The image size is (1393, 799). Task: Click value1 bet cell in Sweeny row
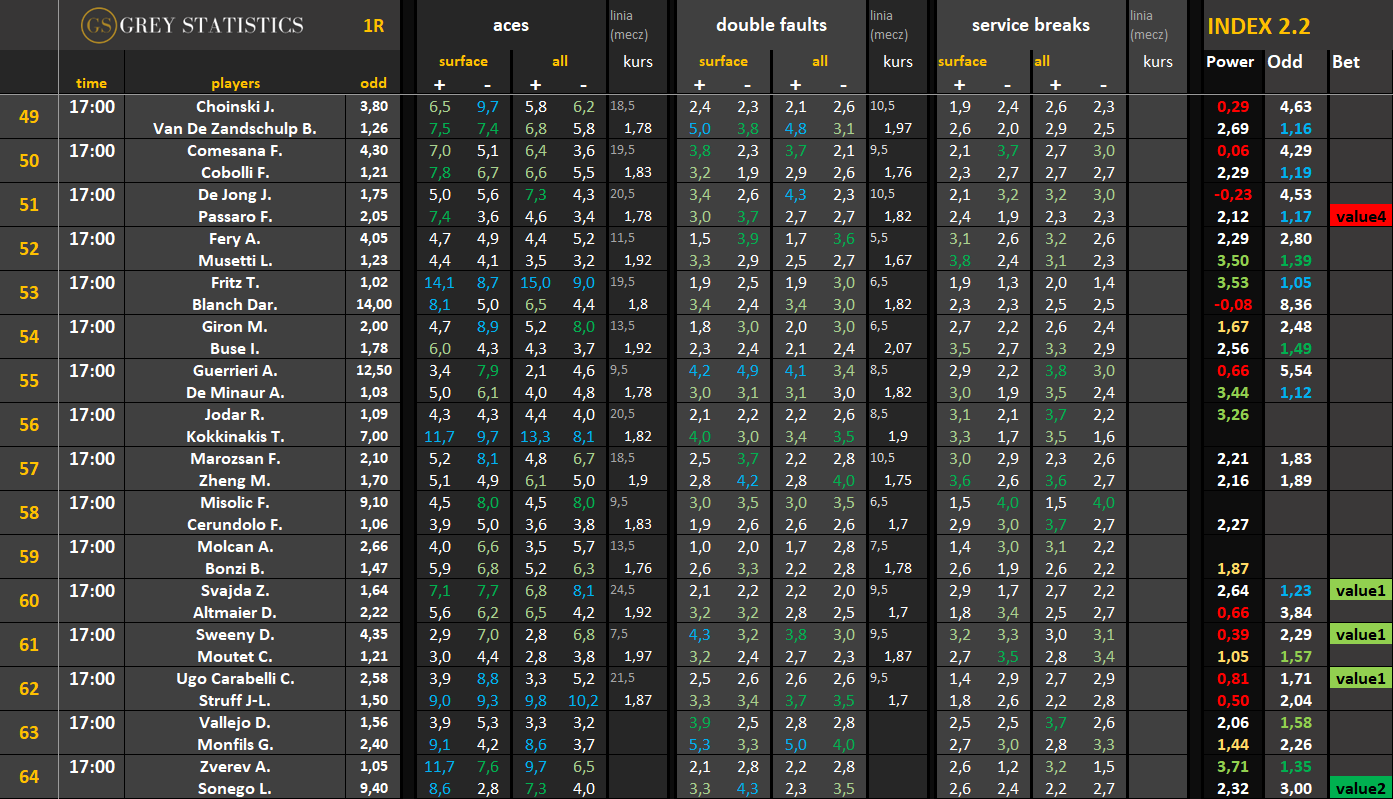[x=1360, y=634]
